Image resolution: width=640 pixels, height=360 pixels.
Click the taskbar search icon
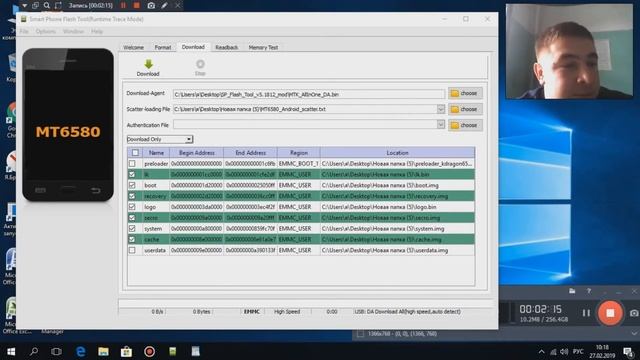click(x=34, y=351)
